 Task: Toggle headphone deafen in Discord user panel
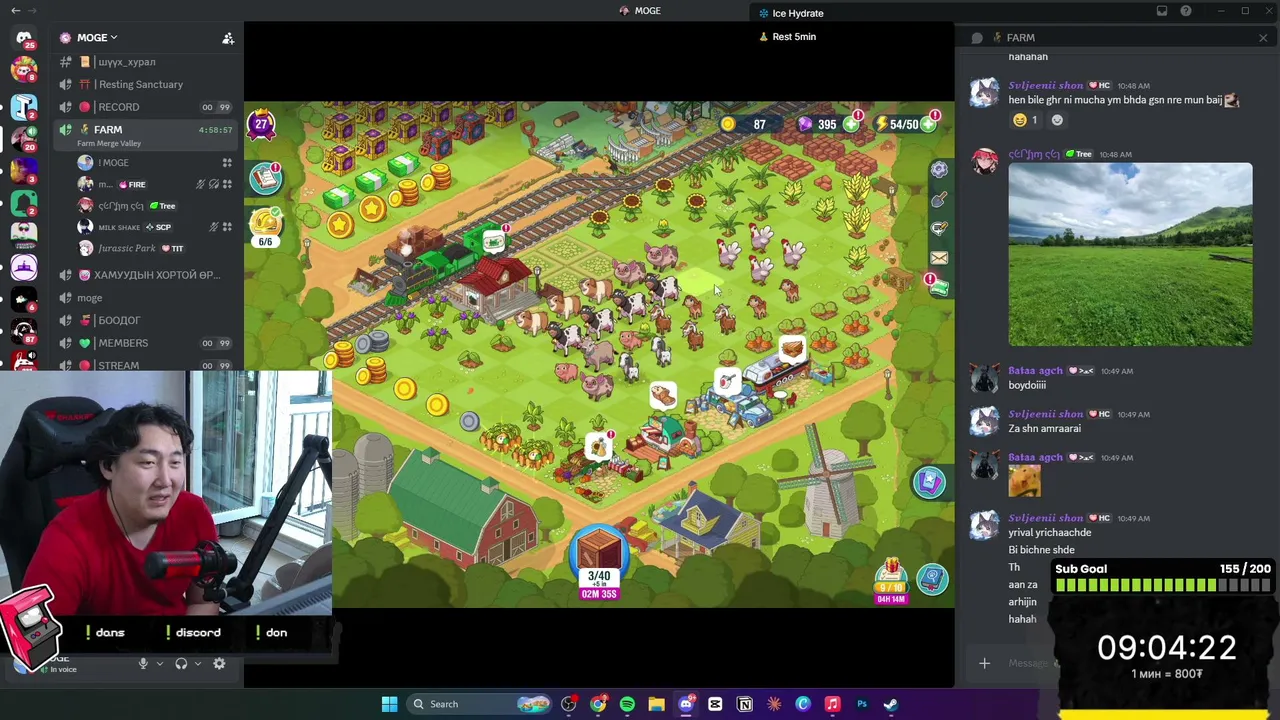click(181, 664)
